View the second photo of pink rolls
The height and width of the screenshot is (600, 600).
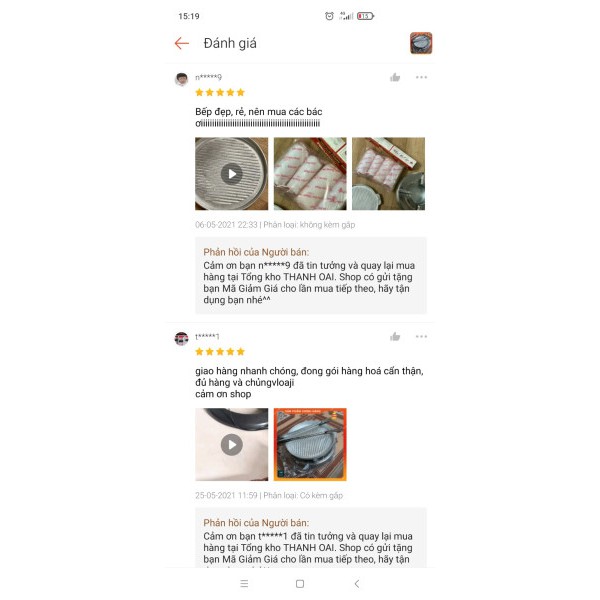click(x=310, y=174)
